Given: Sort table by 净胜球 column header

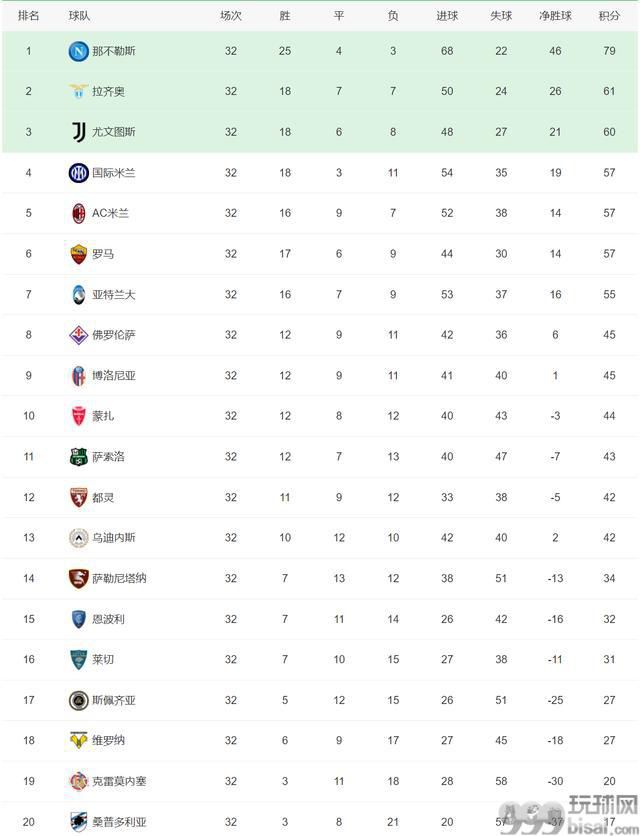Looking at the screenshot, I should [x=555, y=15].
